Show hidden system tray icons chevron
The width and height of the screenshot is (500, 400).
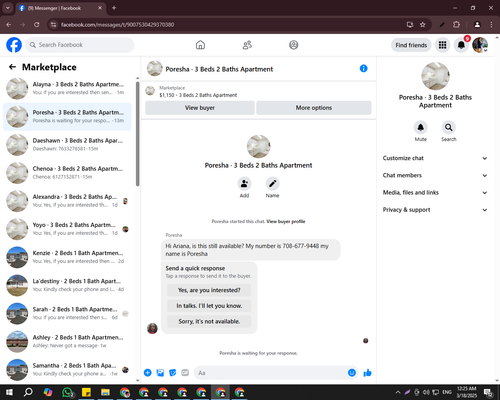coord(398,392)
